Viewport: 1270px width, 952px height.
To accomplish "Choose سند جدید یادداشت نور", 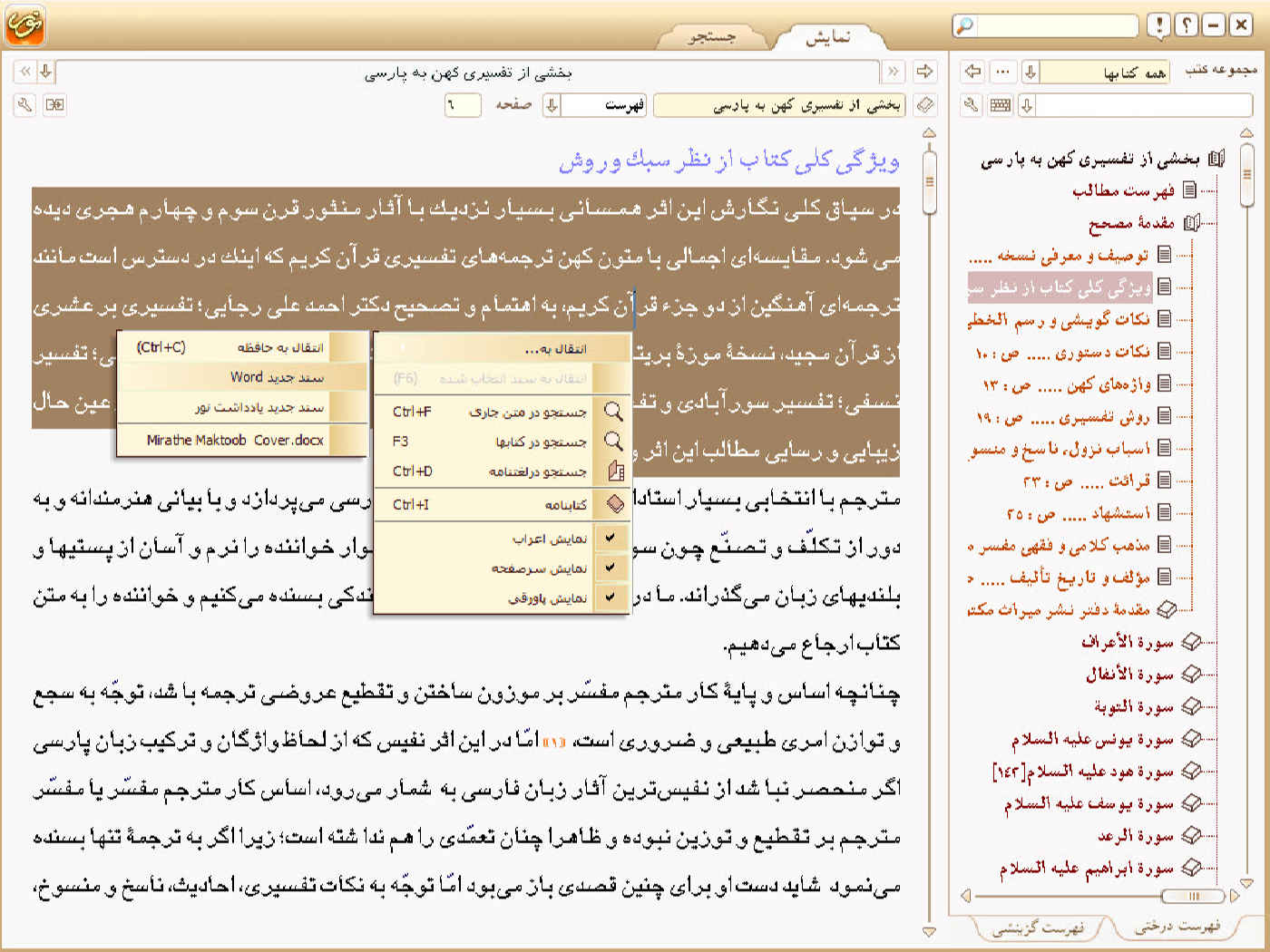I will pos(242,408).
